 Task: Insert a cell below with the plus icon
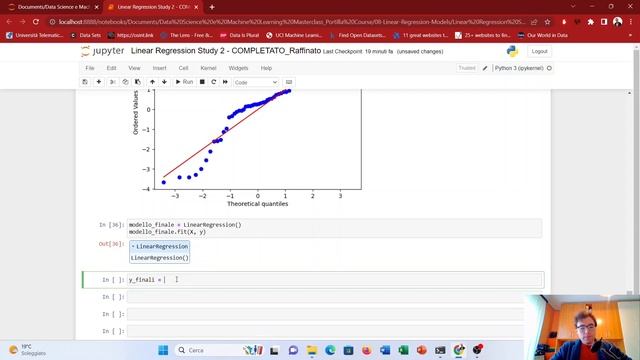99,82
